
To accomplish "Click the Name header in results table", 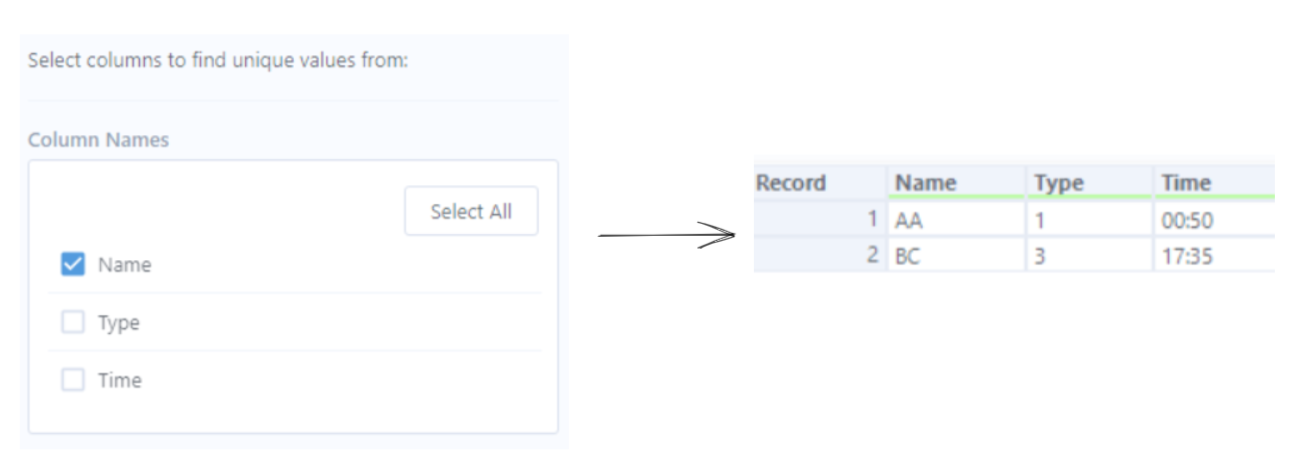I will coord(925,183).
